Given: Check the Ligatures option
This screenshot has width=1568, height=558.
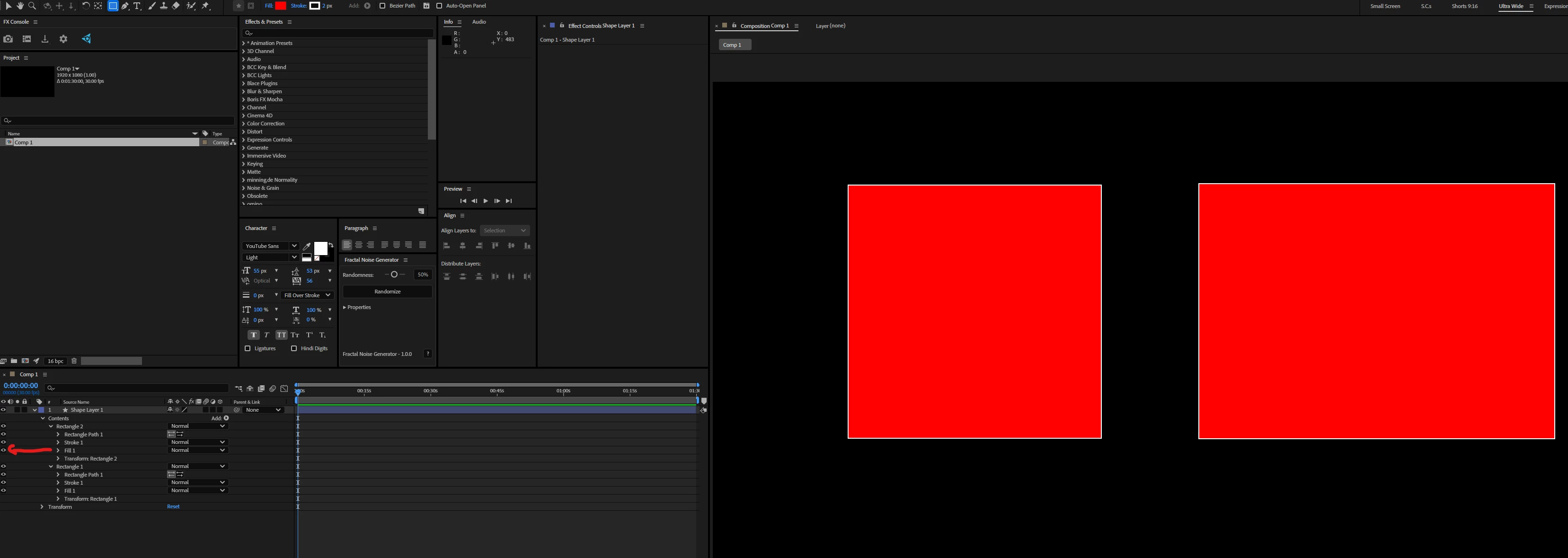Looking at the screenshot, I should pyautogui.click(x=248, y=349).
